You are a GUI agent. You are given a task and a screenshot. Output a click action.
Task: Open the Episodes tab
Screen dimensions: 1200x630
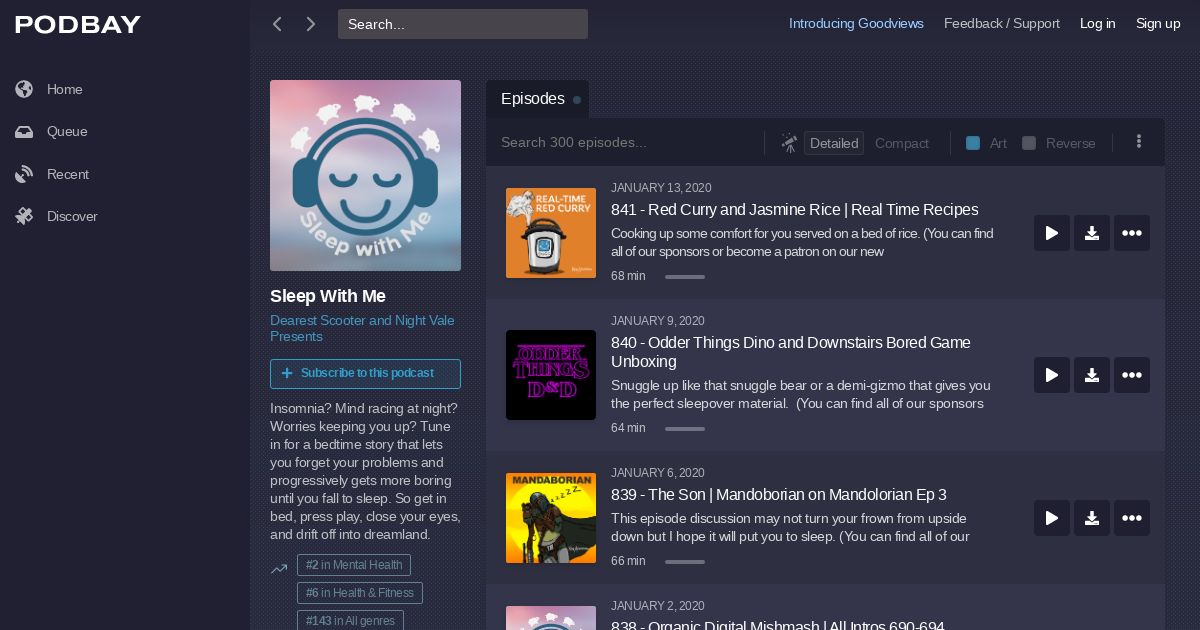537,99
